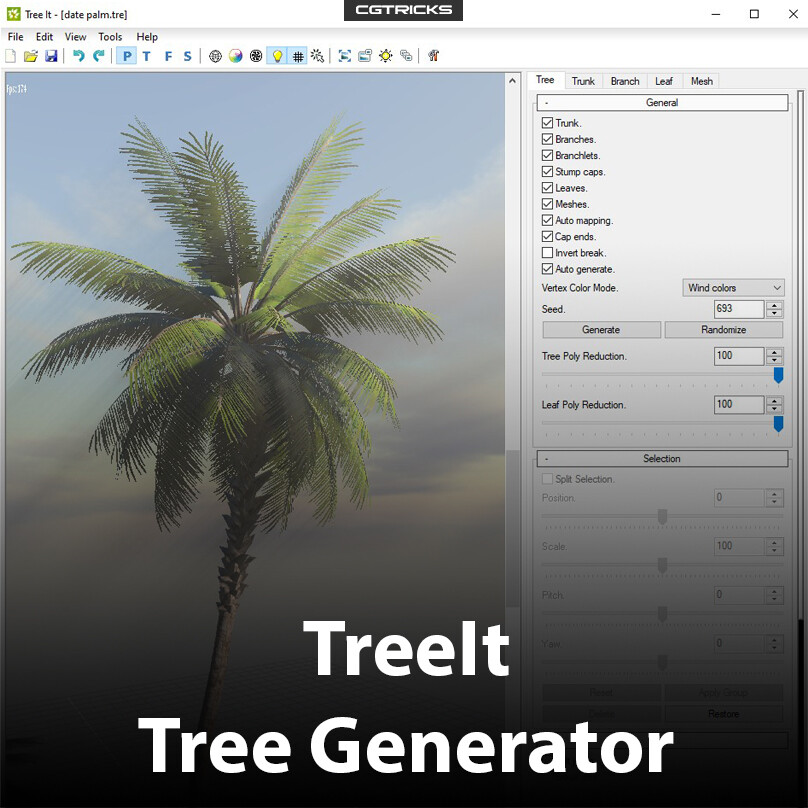The height and width of the screenshot is (808, 808).
Task: Enable the Invert break option
Action: 547,253
